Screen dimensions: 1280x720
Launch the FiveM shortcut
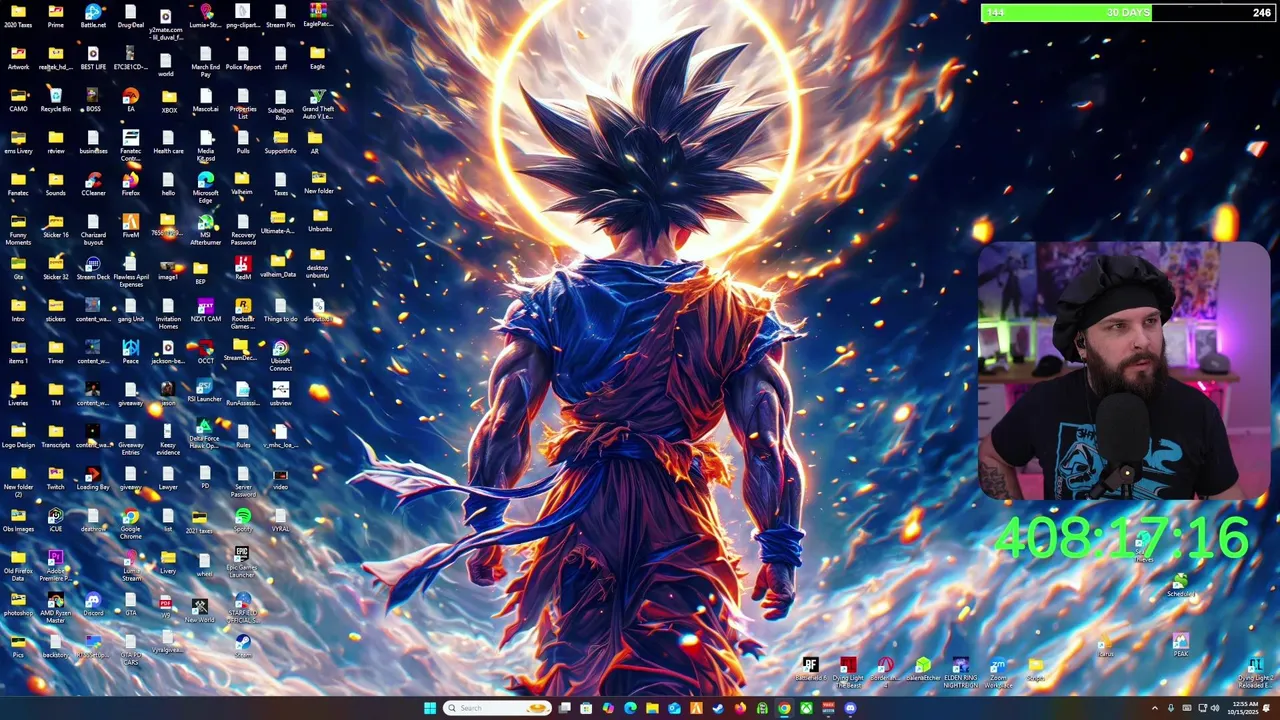(131, 226)
